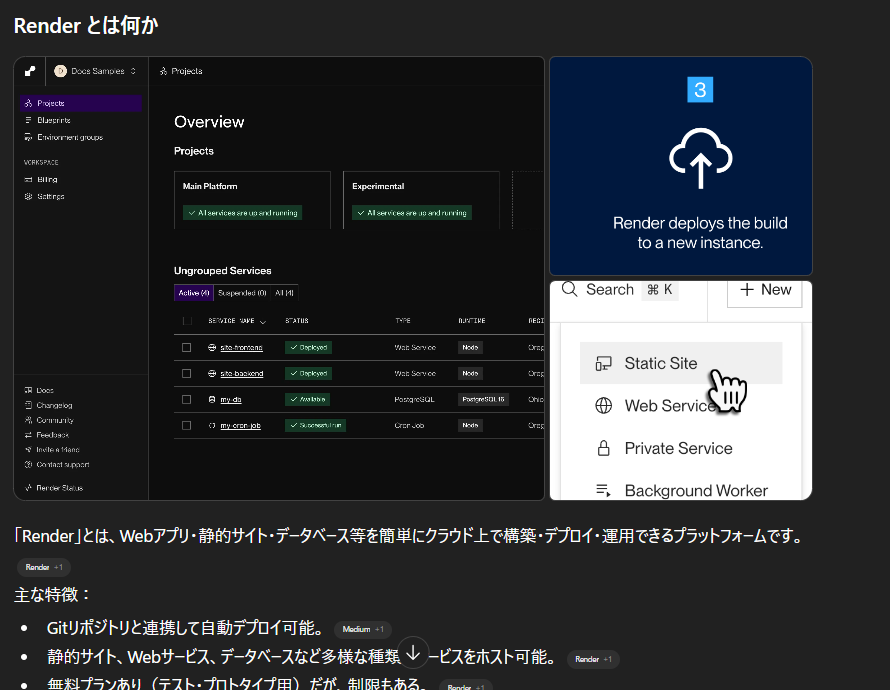Screen dimensions: 890x690
Task: Select the All (4) services tab
Action: coord(284,293)
